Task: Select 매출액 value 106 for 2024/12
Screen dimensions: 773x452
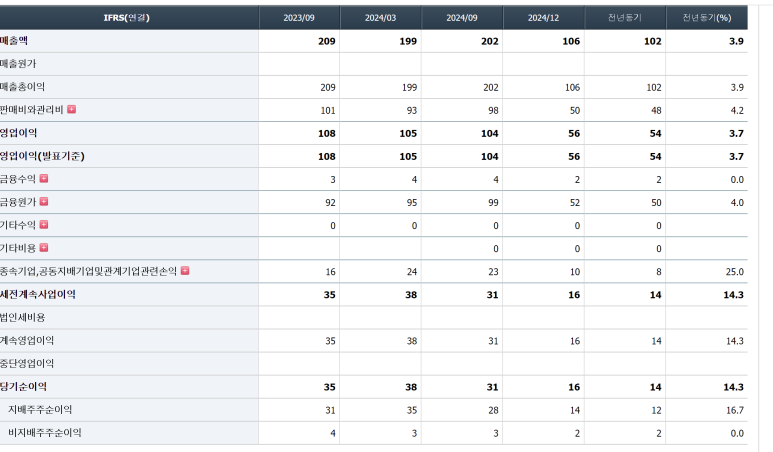Action: 571,41
